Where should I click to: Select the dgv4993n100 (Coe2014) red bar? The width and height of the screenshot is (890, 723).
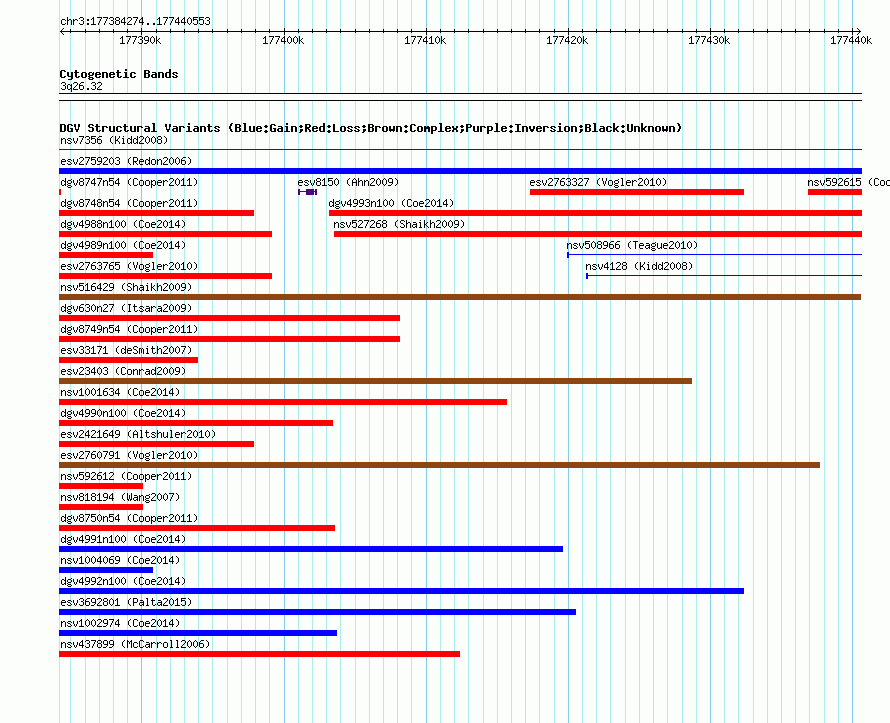595,213
